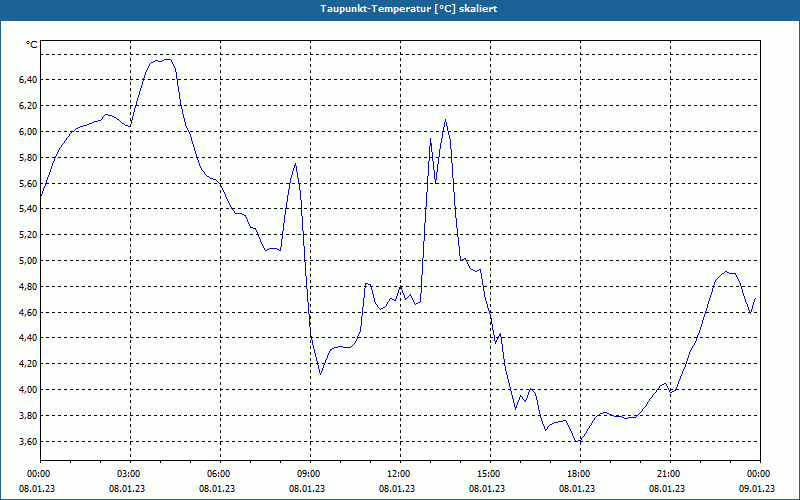Click the 21:00 time label
This screenshot has width=800, height=500.
click(x=667, y=474)
